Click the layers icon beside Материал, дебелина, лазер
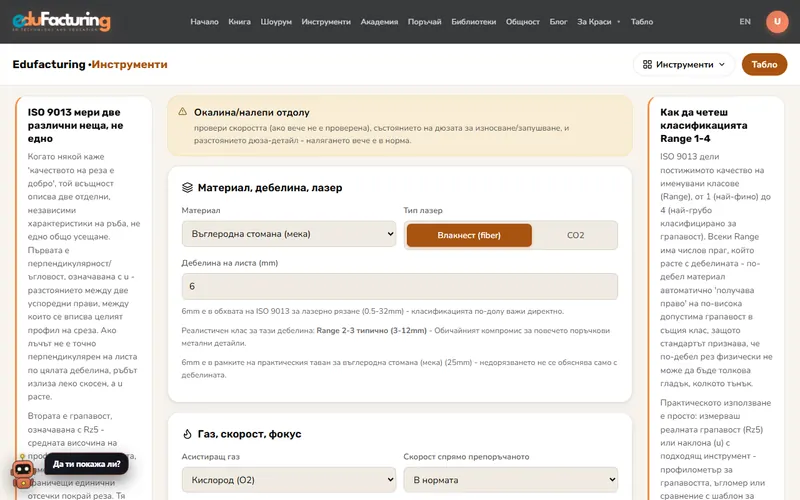 [187, 188]
